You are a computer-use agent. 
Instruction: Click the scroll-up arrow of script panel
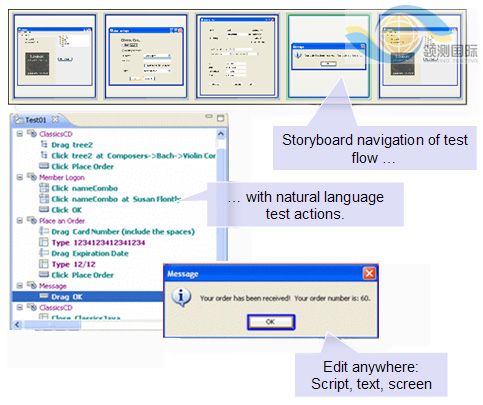(221, 134)
